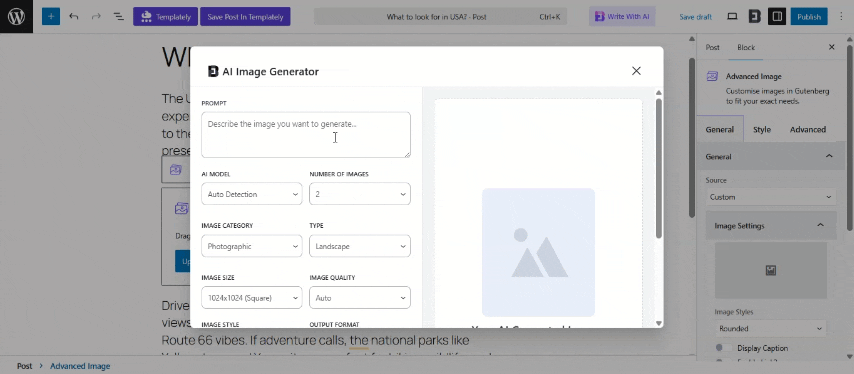The width and height of the screenshot is (854, 374).
Task: Click the image placeholder thumbnail in sidebar
Action: tap(771, 271)
